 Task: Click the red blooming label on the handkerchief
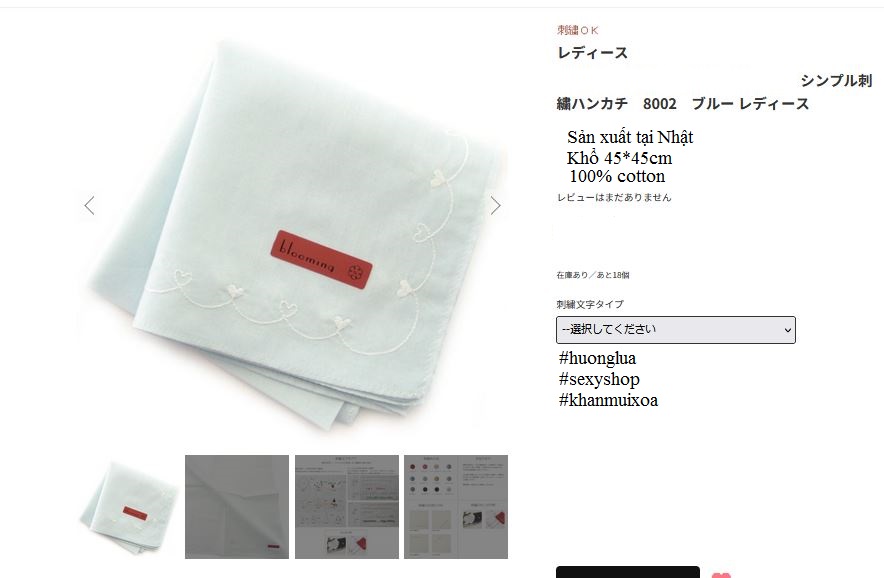(321, 259)
